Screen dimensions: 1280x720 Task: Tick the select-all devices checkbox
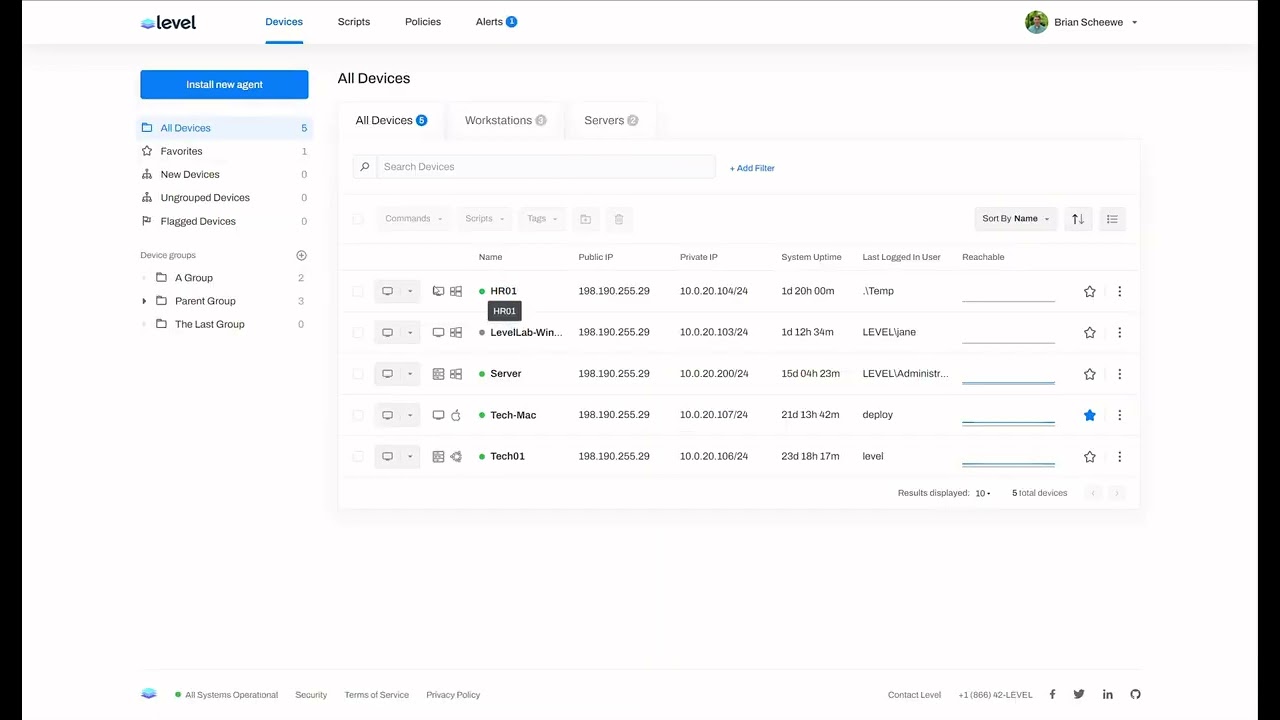pyautogui.click(x=358, y=219)
